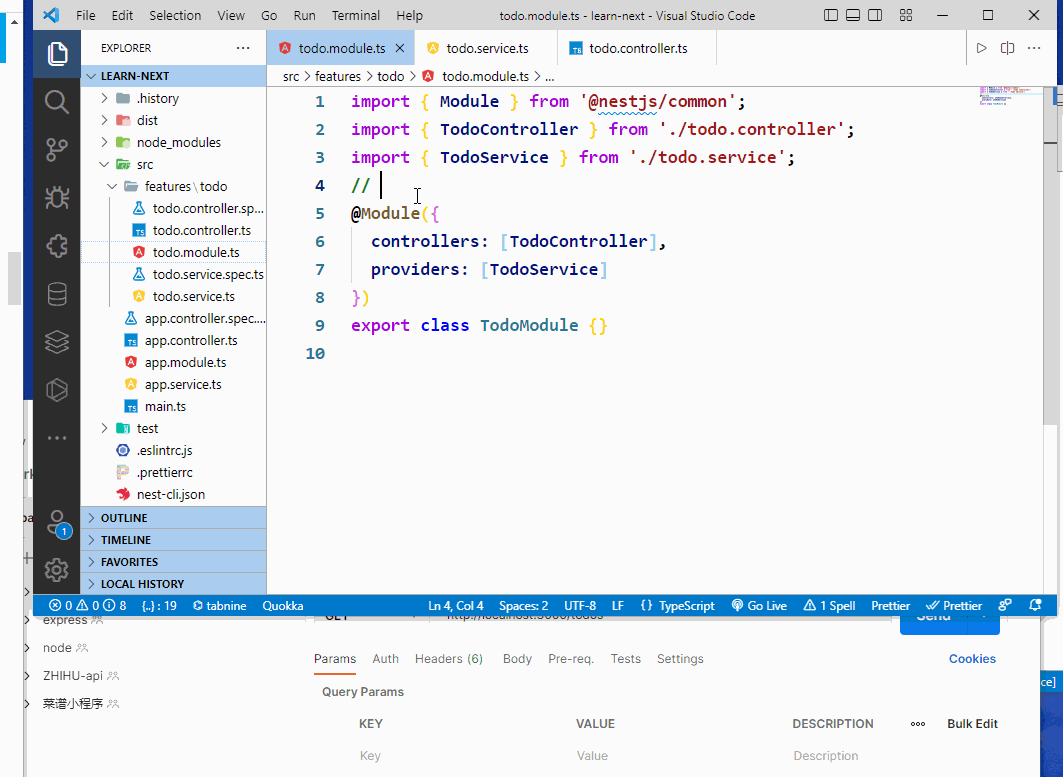Image resolution: width=1063 pixels, height=777 pixels.
Task: Run the current file with play button
Action: pyautogui.click(x=982, y=47)
